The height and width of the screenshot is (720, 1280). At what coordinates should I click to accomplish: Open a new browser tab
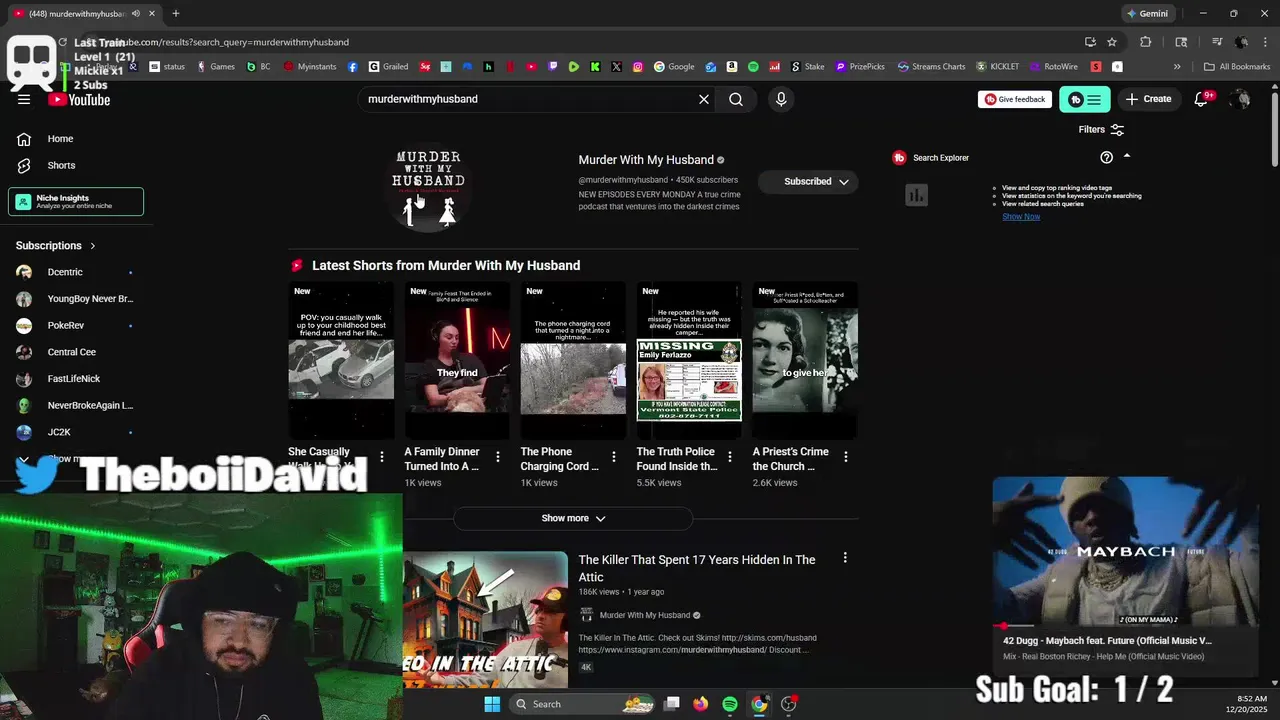(x=176, y=14)
